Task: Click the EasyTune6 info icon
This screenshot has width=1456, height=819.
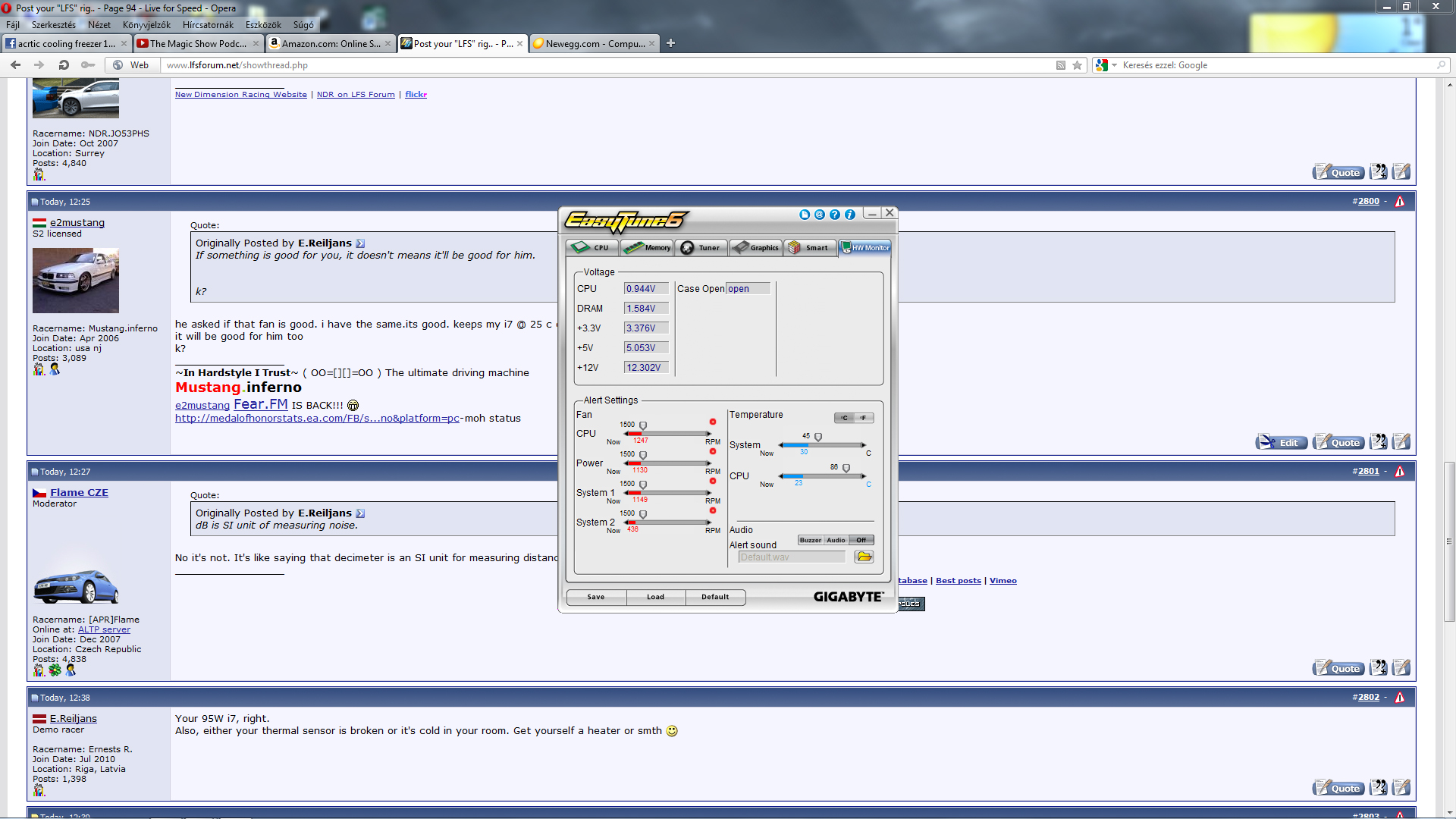Action: coord(850,215)
